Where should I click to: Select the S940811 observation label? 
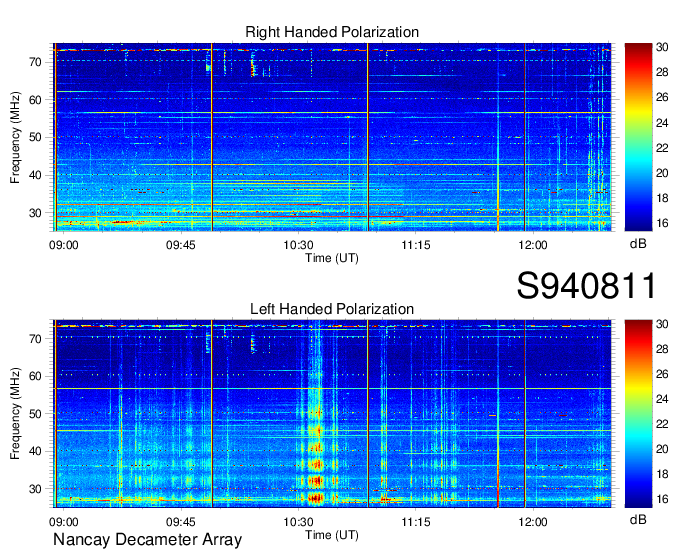(x=586, y=285)
